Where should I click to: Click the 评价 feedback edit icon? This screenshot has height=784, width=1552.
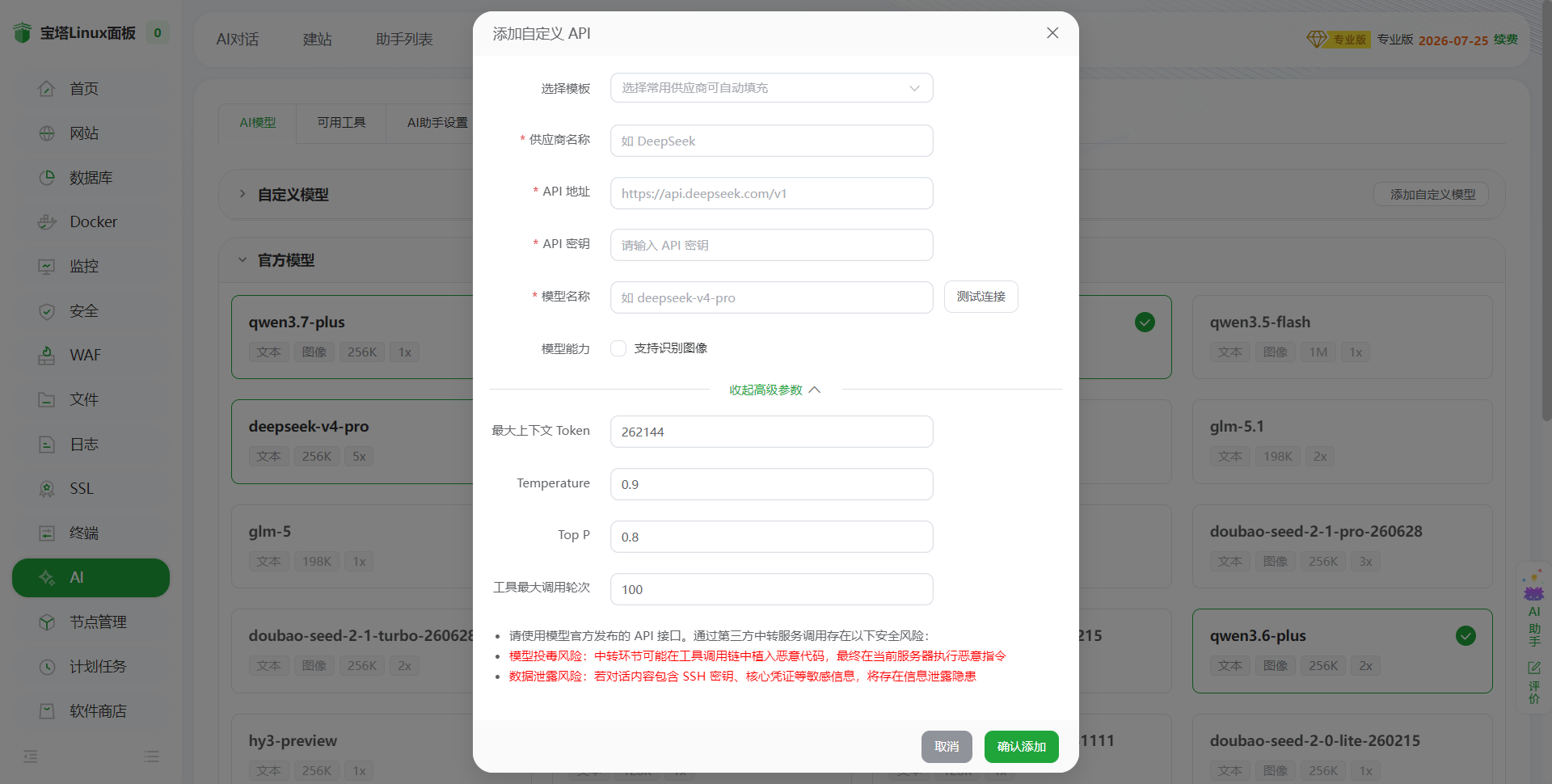click(1534, 668)
